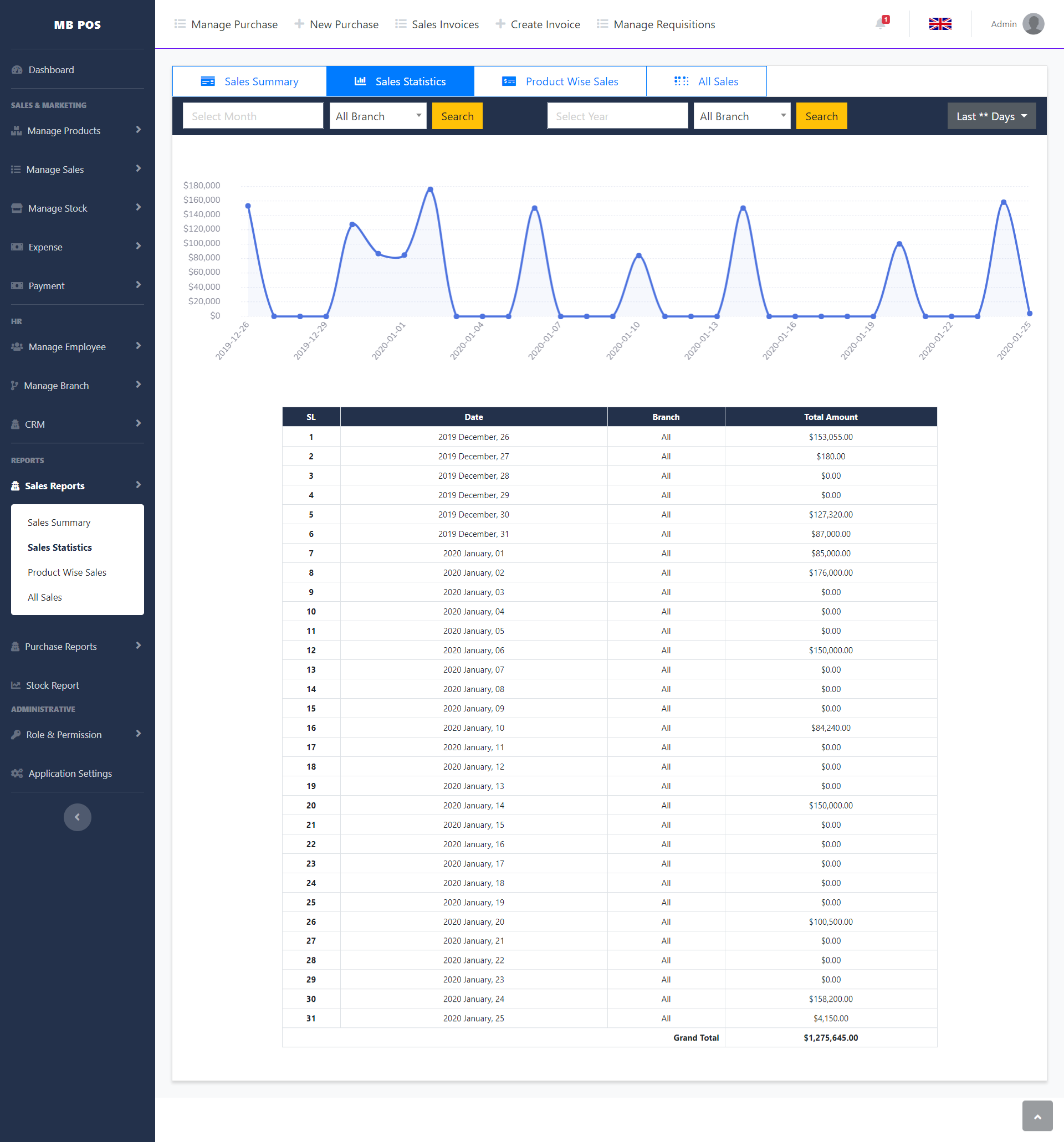1064x1142 pixels.
Task: Click the scroll-to-top arrow button
Action: (x=1037, y=1116)
